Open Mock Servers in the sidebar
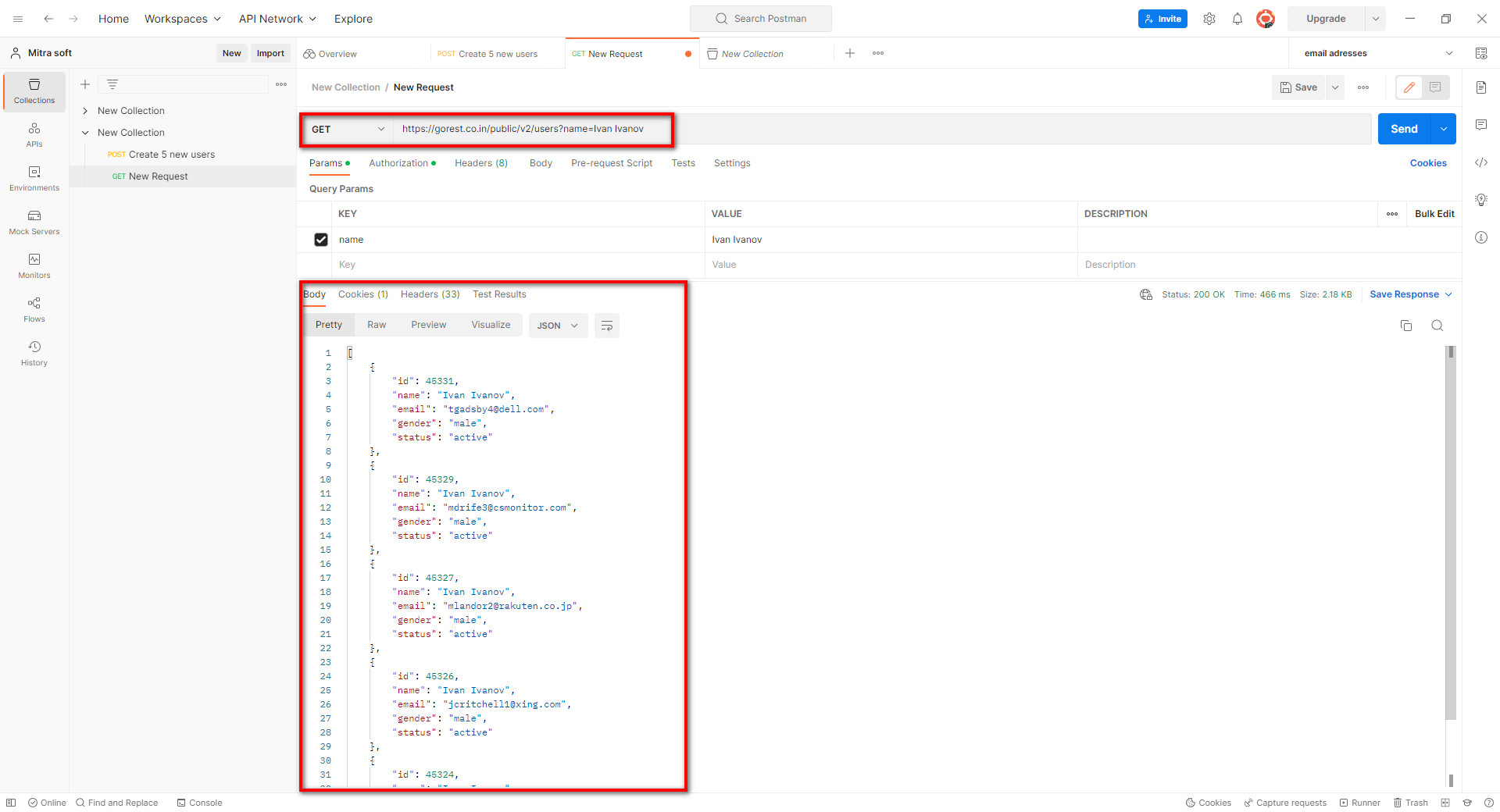1500x812 pixels. [x=34, y=223]
